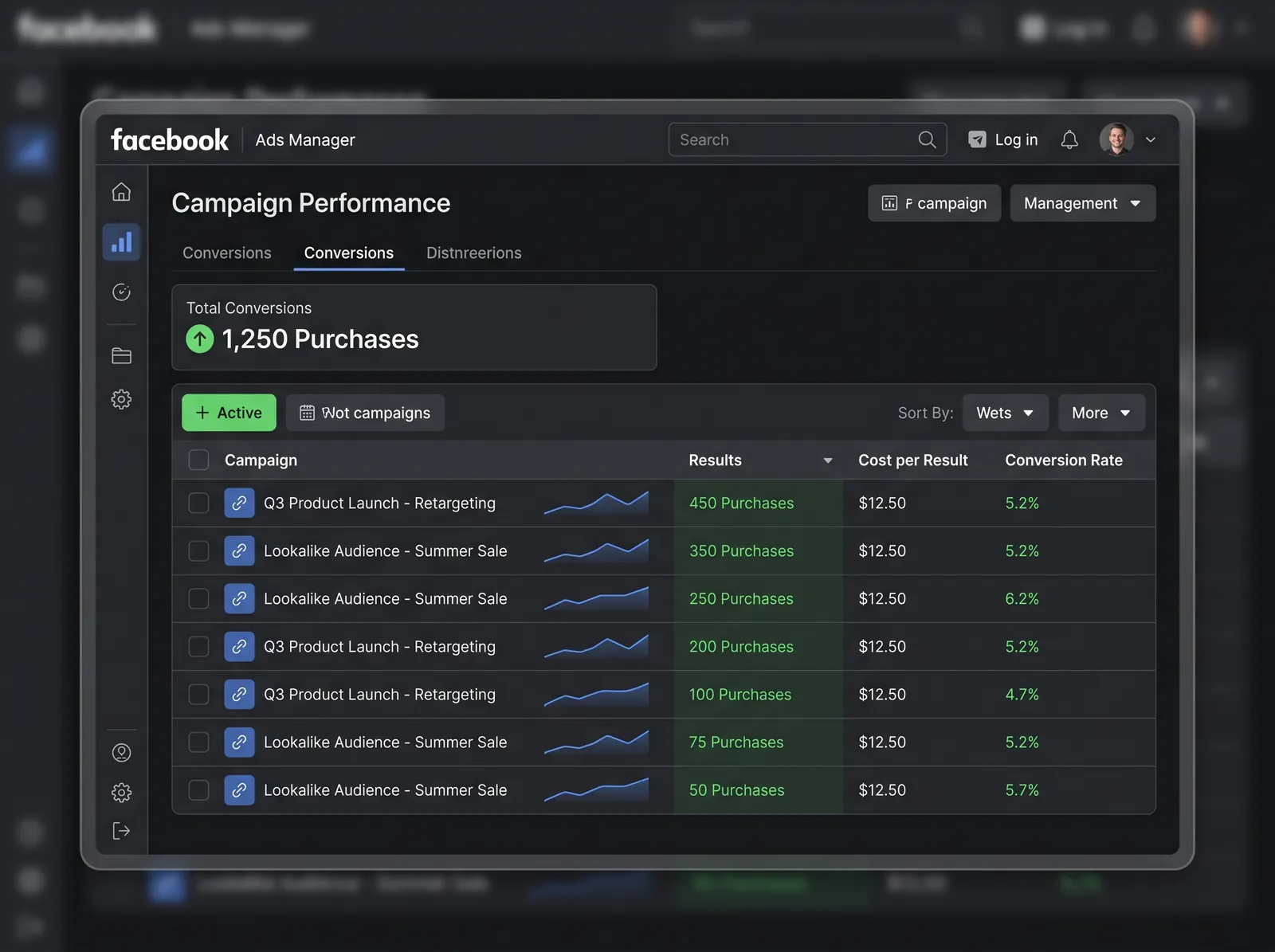Open the Sort By Wets dropdown
The height and width of the screenshot is (952, 1275).
coord(1005,413)
